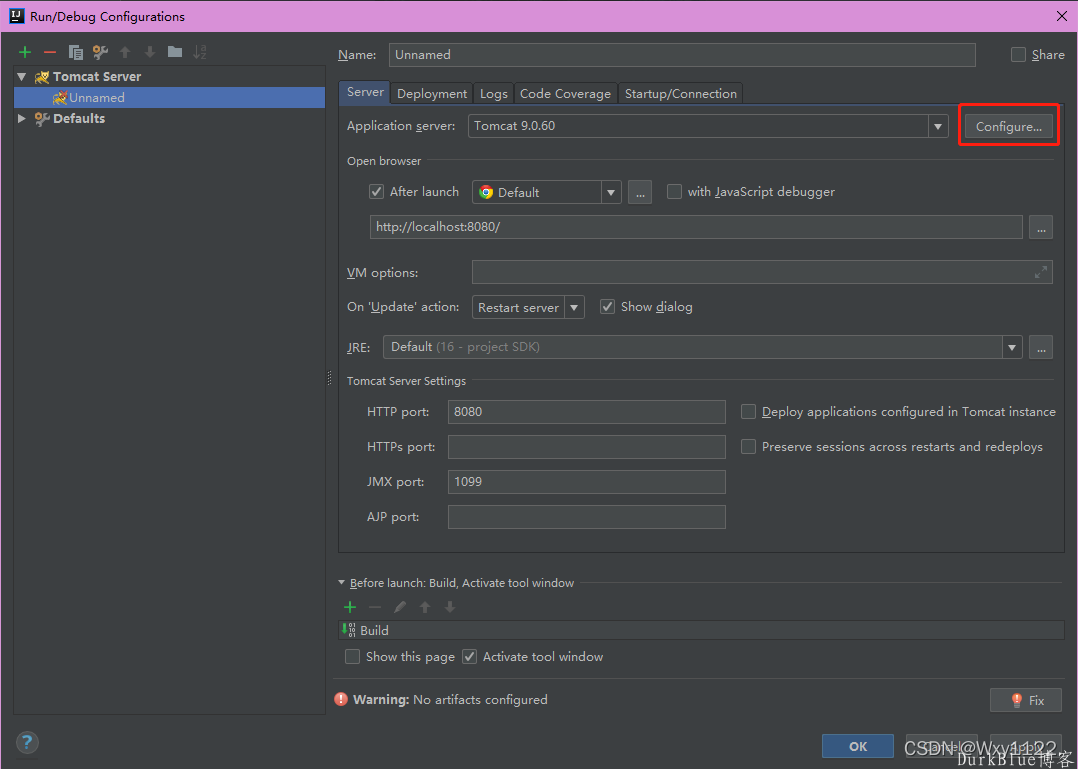The width and height of the screenshot is (1078, 769).
Task: Click the JMX port field
Action: tap(586, 482)
